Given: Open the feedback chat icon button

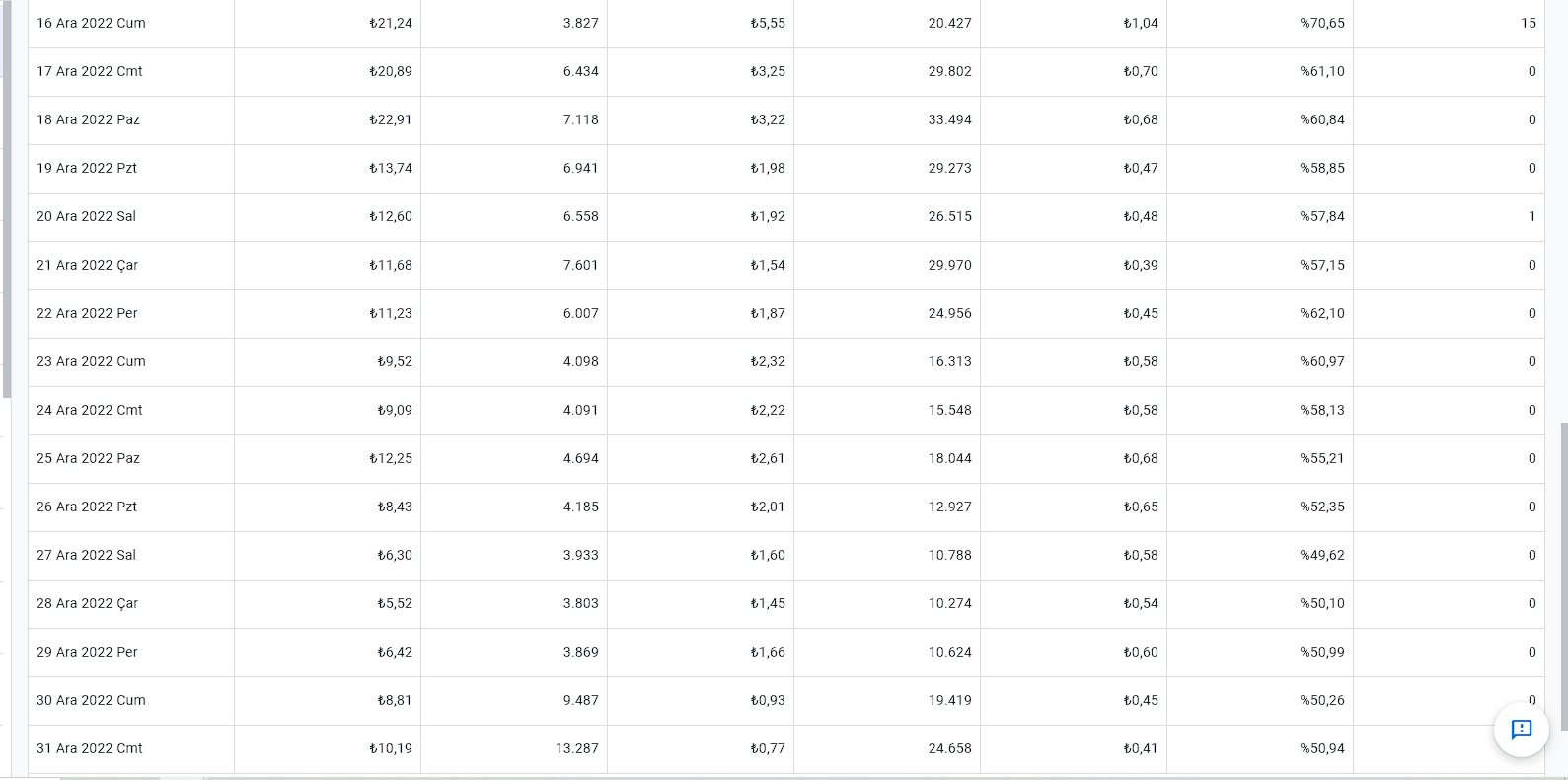Looking at the screenshot, I should [1521, 730].
